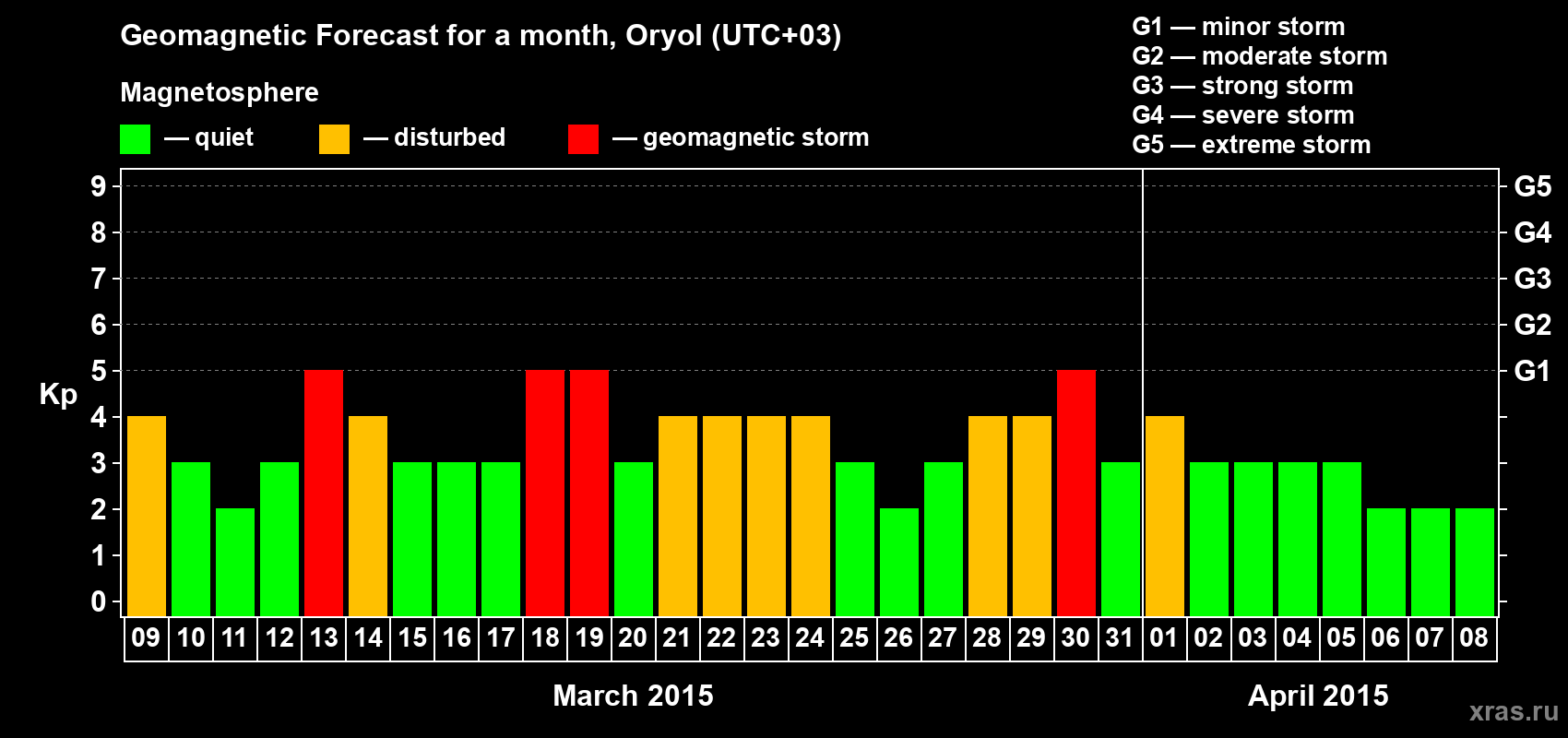Click the 'March 2015' month label
This screenshot has width=1568, height=738.
coord(633,696)
